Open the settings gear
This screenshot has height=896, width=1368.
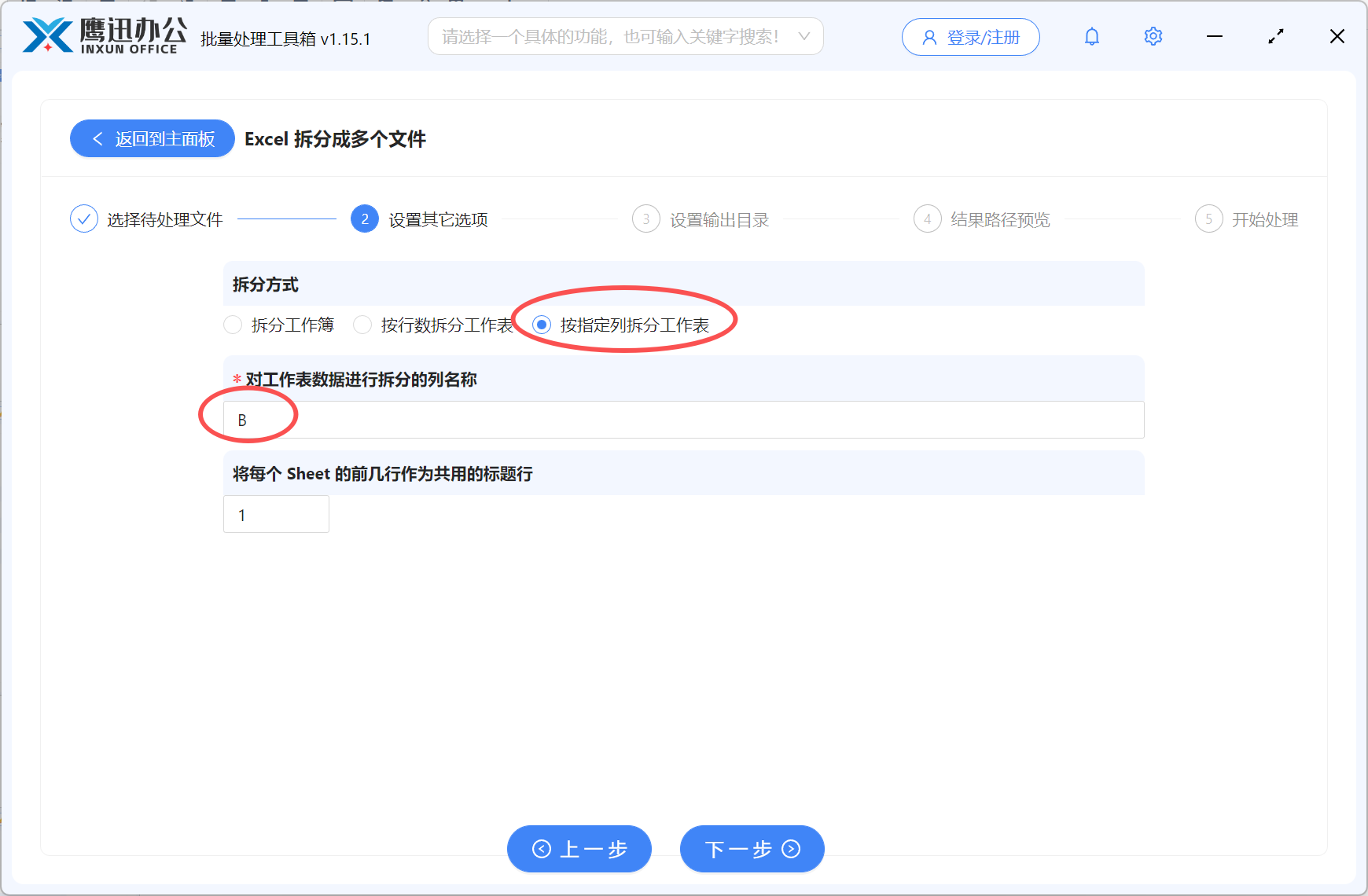pos(1153,36)
